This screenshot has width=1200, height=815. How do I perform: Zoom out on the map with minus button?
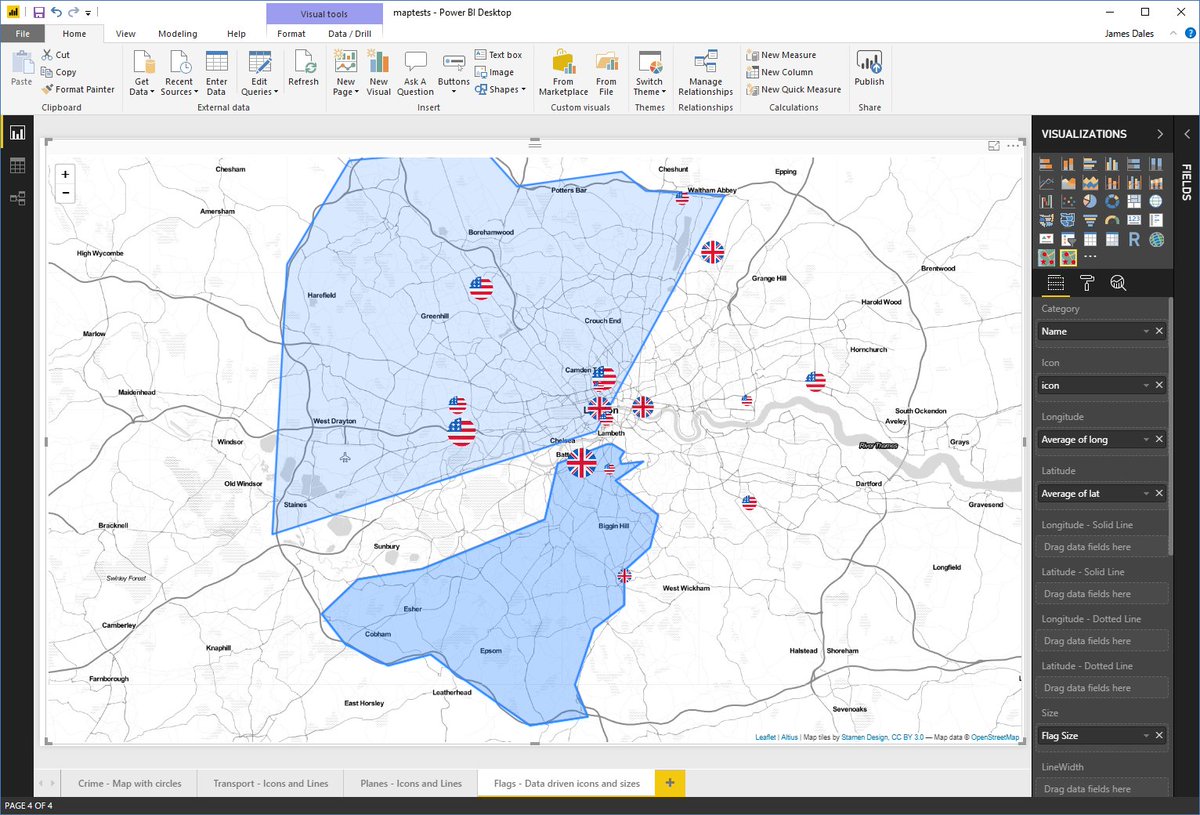coord(66,192)
